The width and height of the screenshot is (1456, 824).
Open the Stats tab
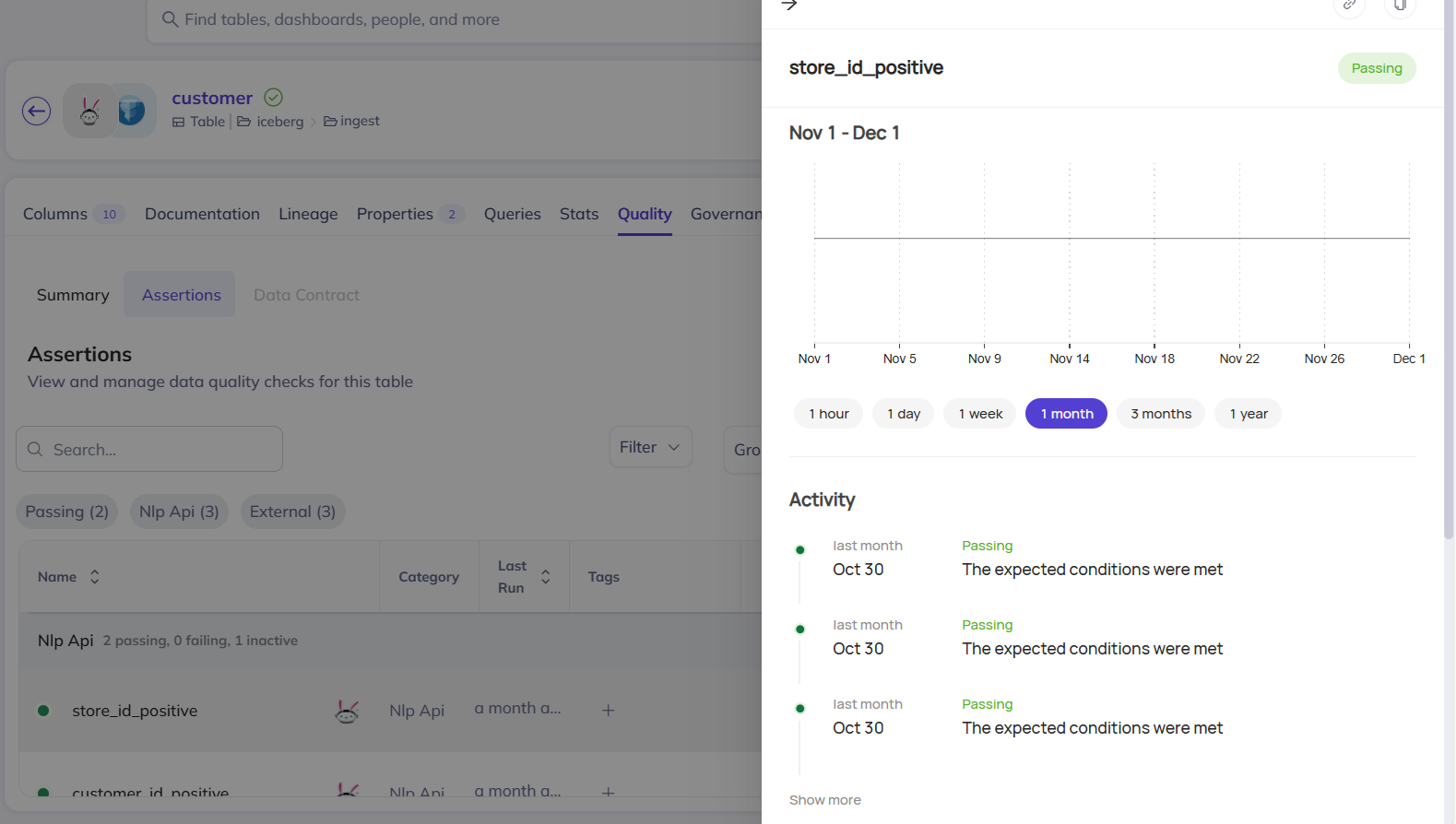point(579,214)
